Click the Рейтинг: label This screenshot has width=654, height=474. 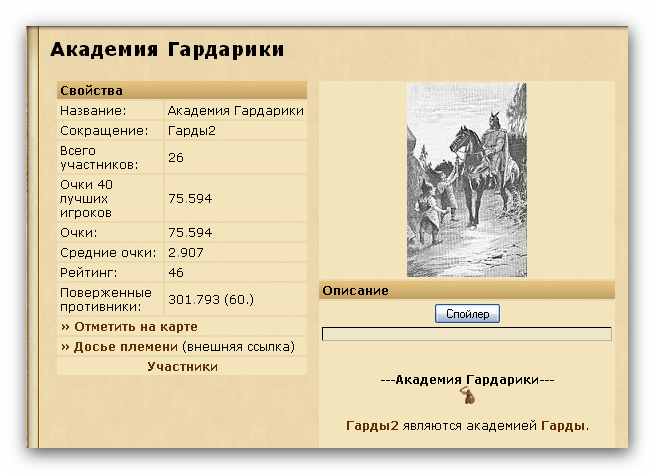(89, 272)
